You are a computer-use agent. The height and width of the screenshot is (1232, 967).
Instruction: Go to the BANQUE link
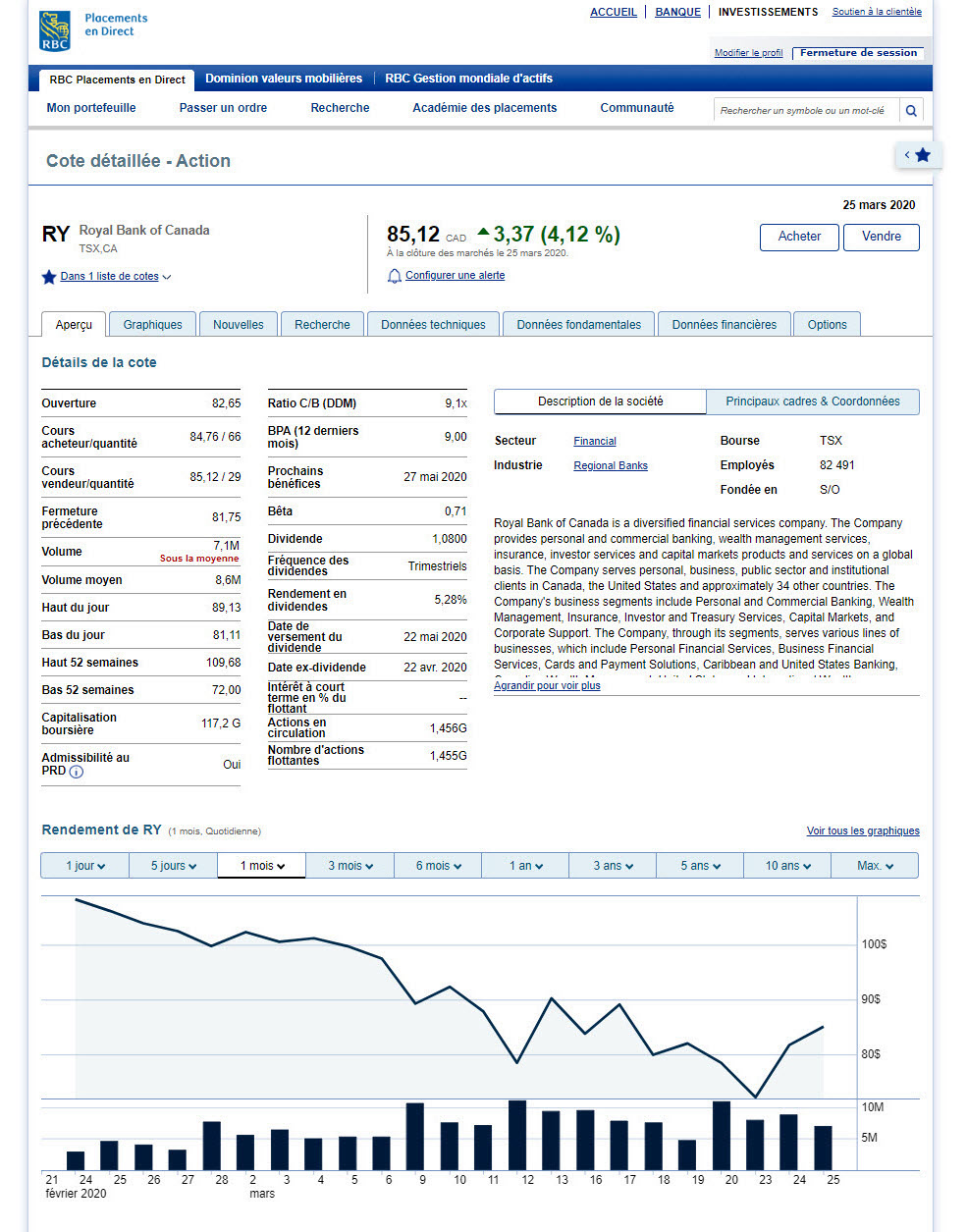click(x=678, y=13)
